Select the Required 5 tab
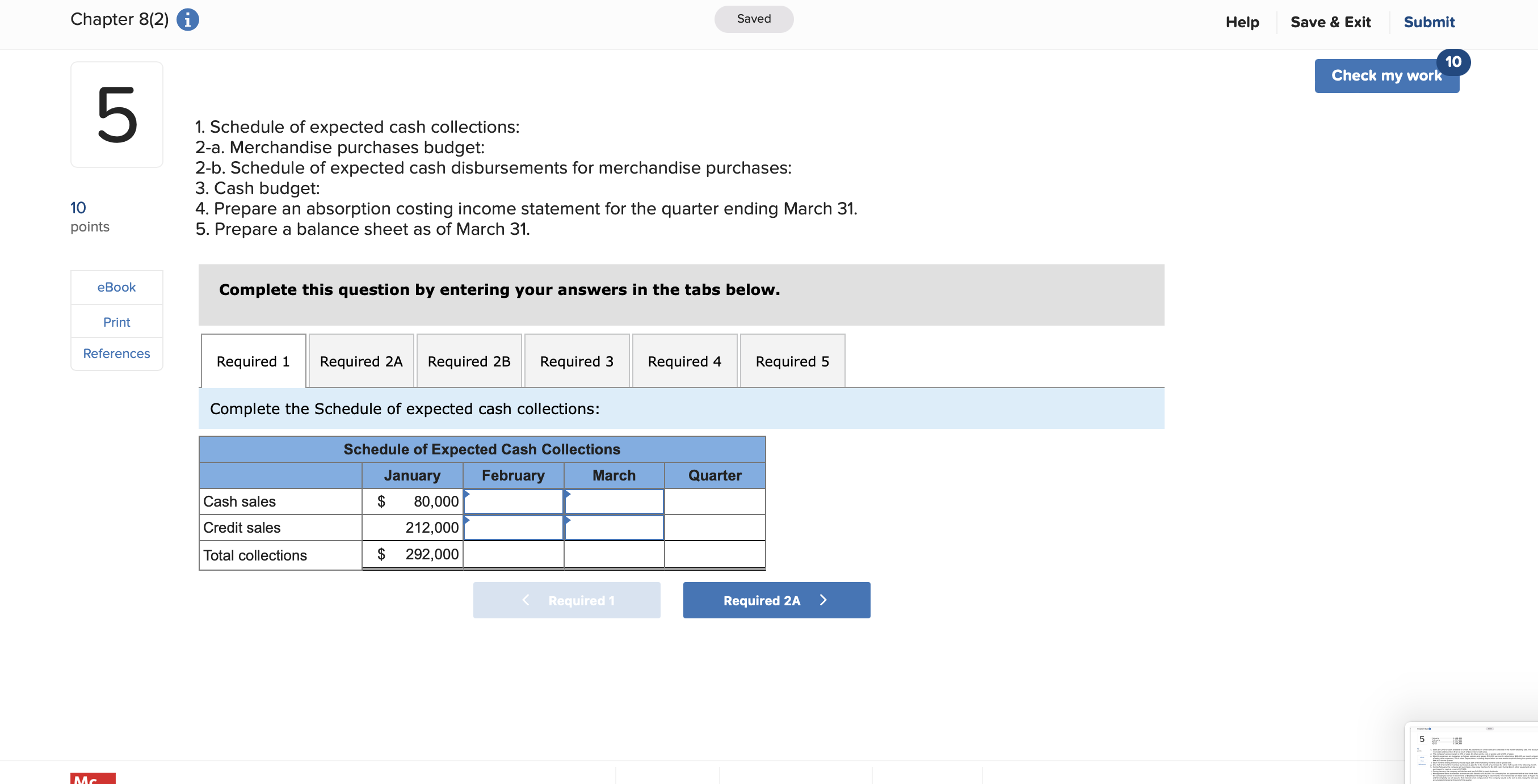 (x=792, y=361)
